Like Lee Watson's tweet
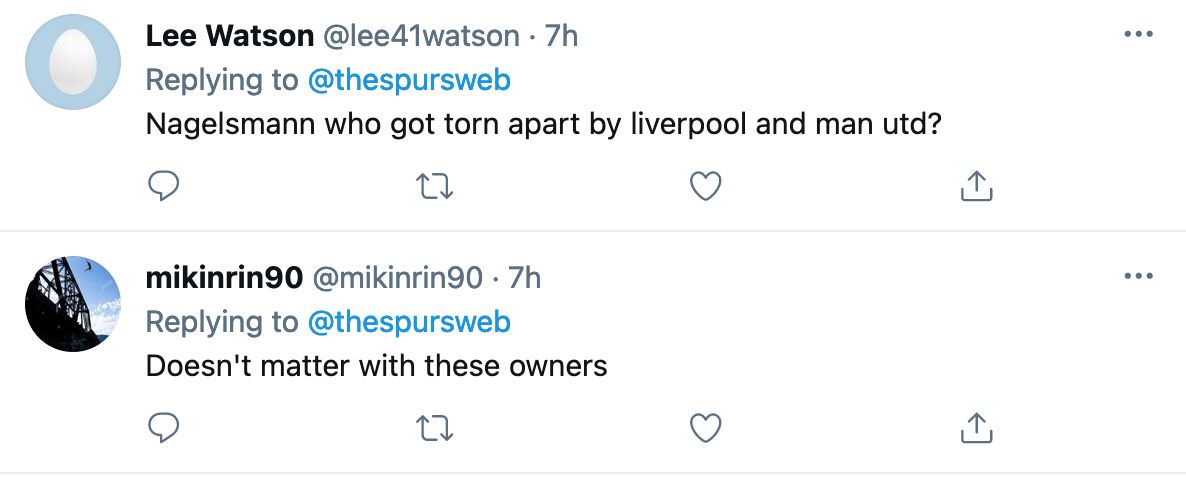This screenshot has height=484, width=1186. tap(706, 185)
